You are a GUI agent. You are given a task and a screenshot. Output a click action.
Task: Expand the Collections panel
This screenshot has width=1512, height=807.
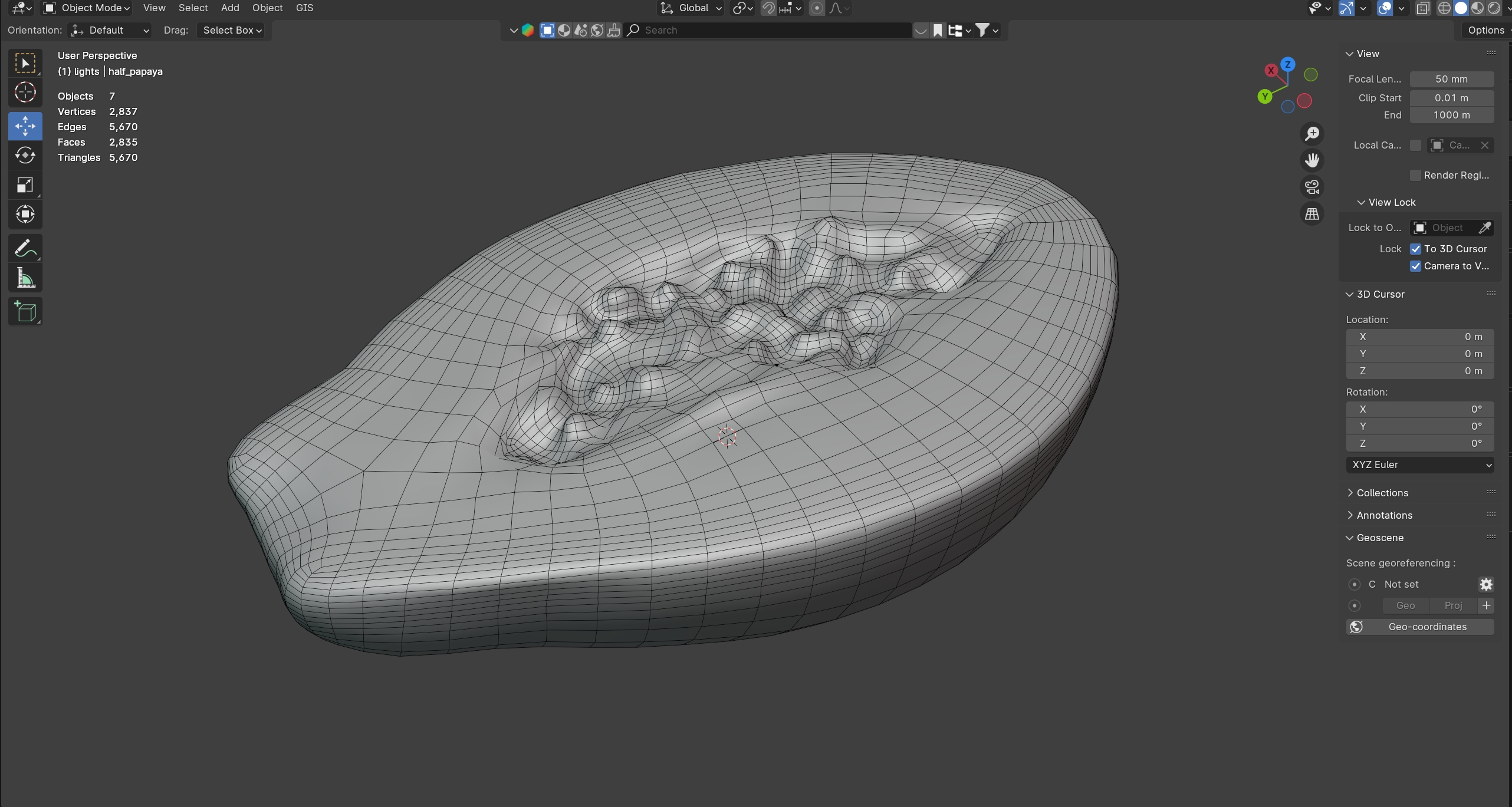(1382, 493)
